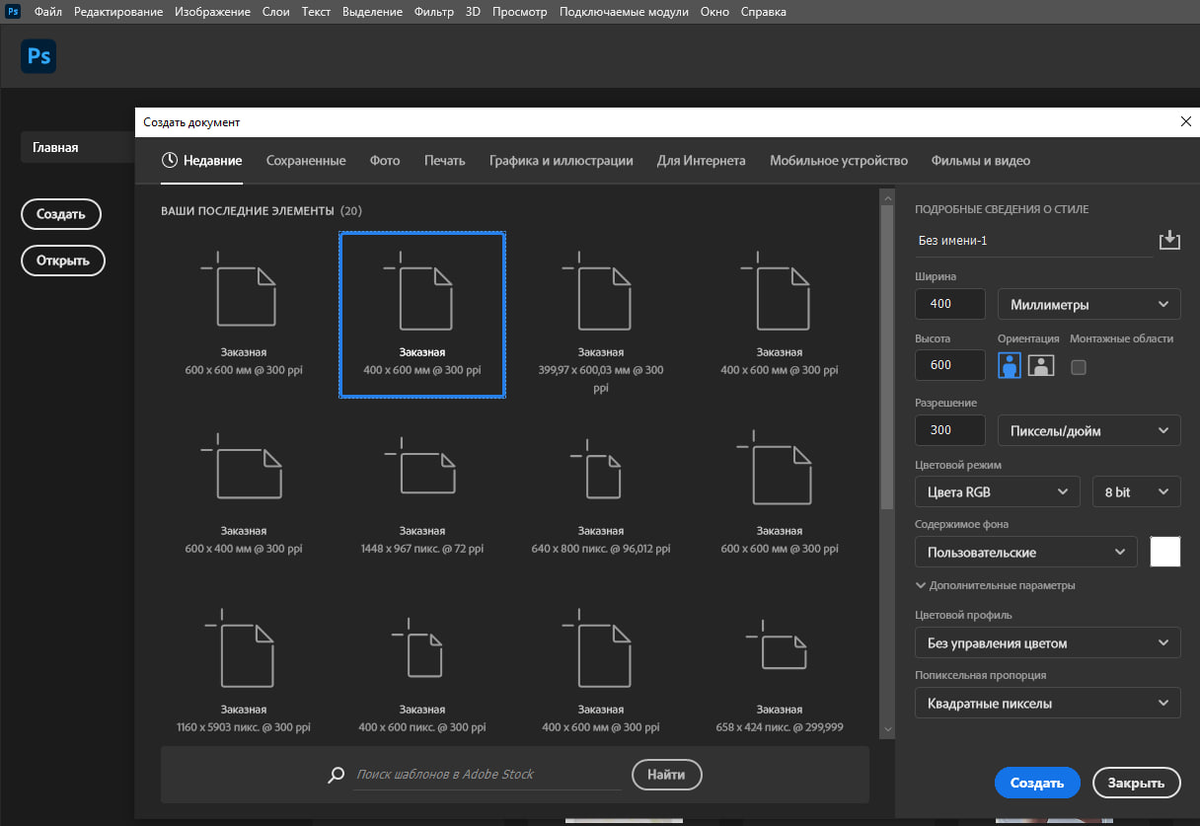Click the save preset icon beside document name
The width and height of the screenshot is (1200, 826).
(x=1169, y=240)
